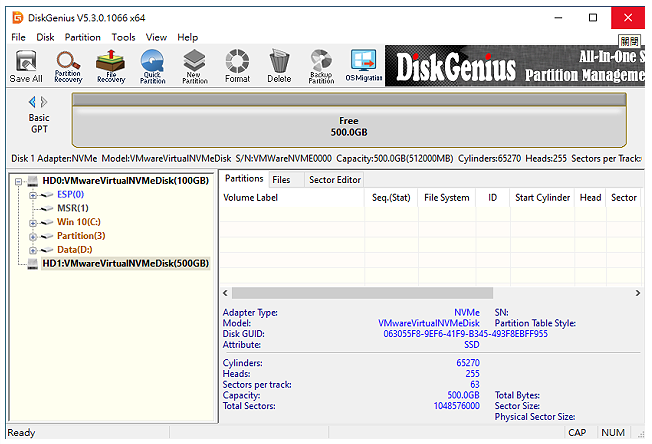Maximize the DiskGenius window
This screenshot has height=444, width=652.
pyautogui.click(x=593, y=18)
